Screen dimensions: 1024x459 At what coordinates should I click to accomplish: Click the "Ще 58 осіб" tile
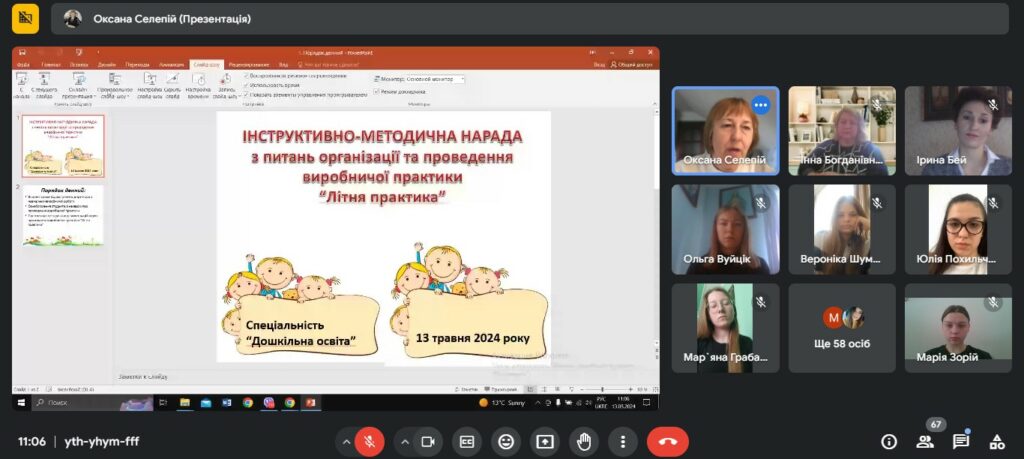(x=842, y=328)
